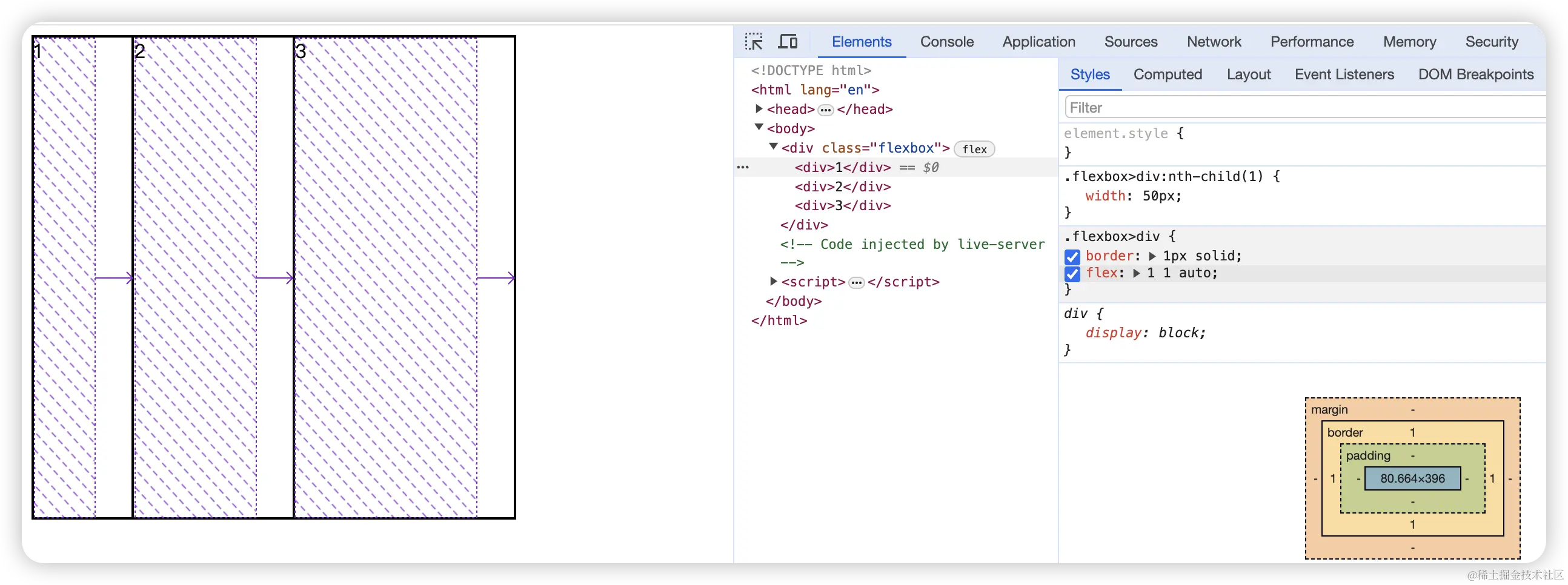
Task: Activate the inspect element picker icon
Action: coord(754,41)
